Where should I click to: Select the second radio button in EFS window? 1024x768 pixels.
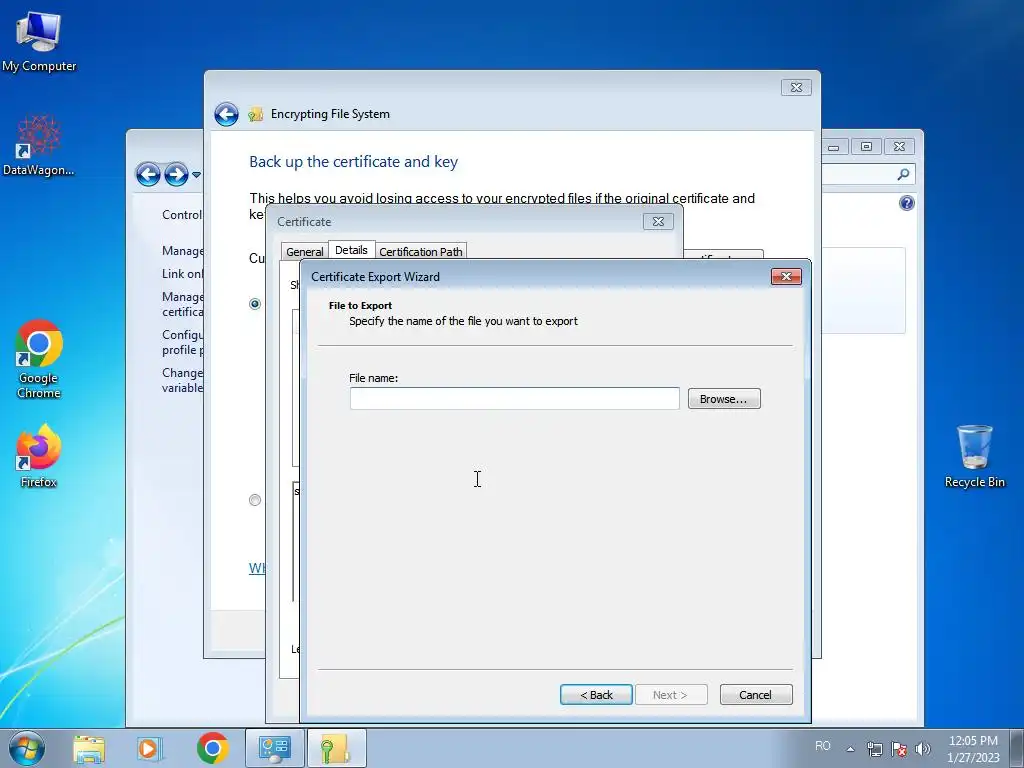[255, 500]
